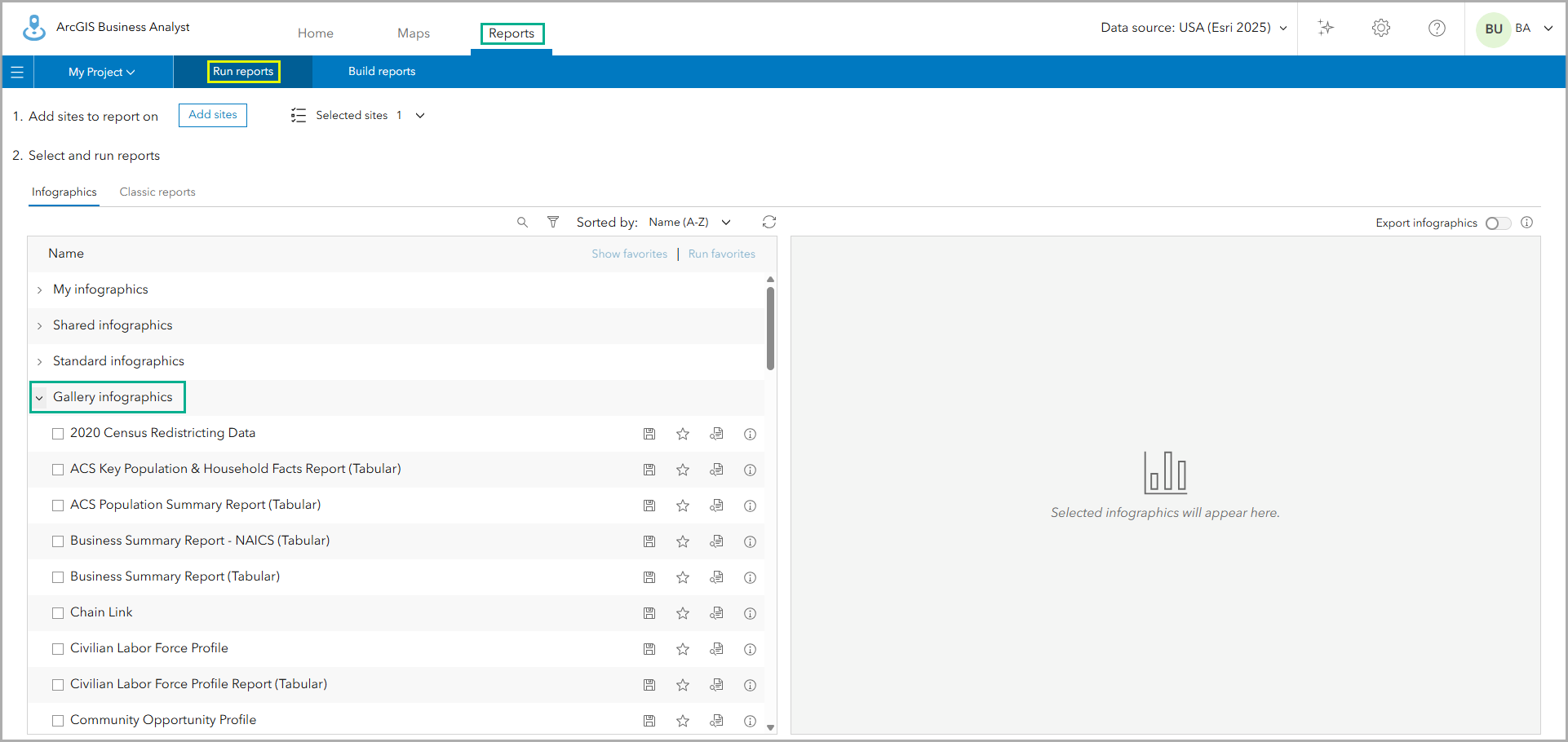Save the Chain Link infographic
1568x742 pixels.
click(649, 613)
